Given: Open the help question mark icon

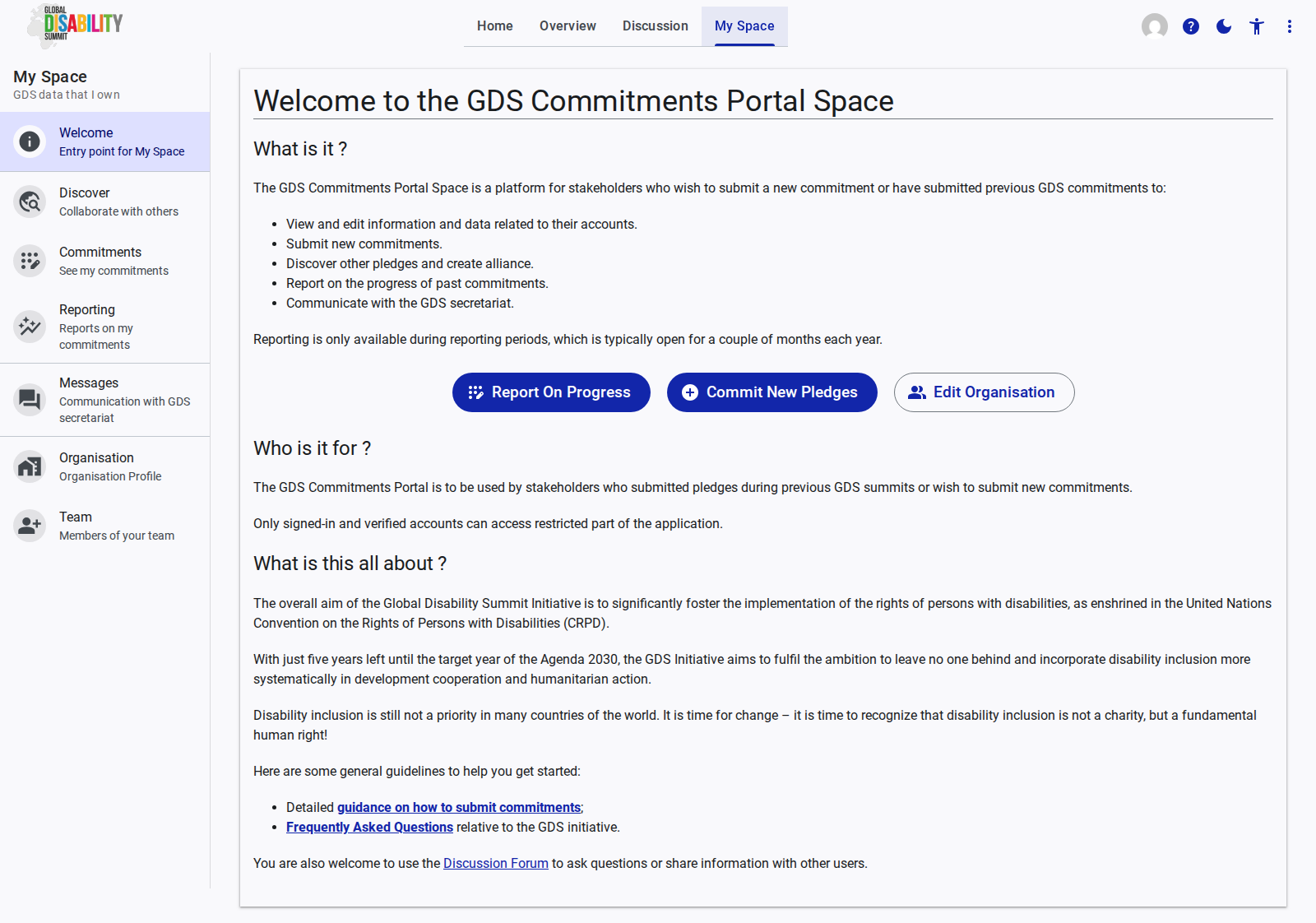Looking at the screenshot, I should 1191,26.
